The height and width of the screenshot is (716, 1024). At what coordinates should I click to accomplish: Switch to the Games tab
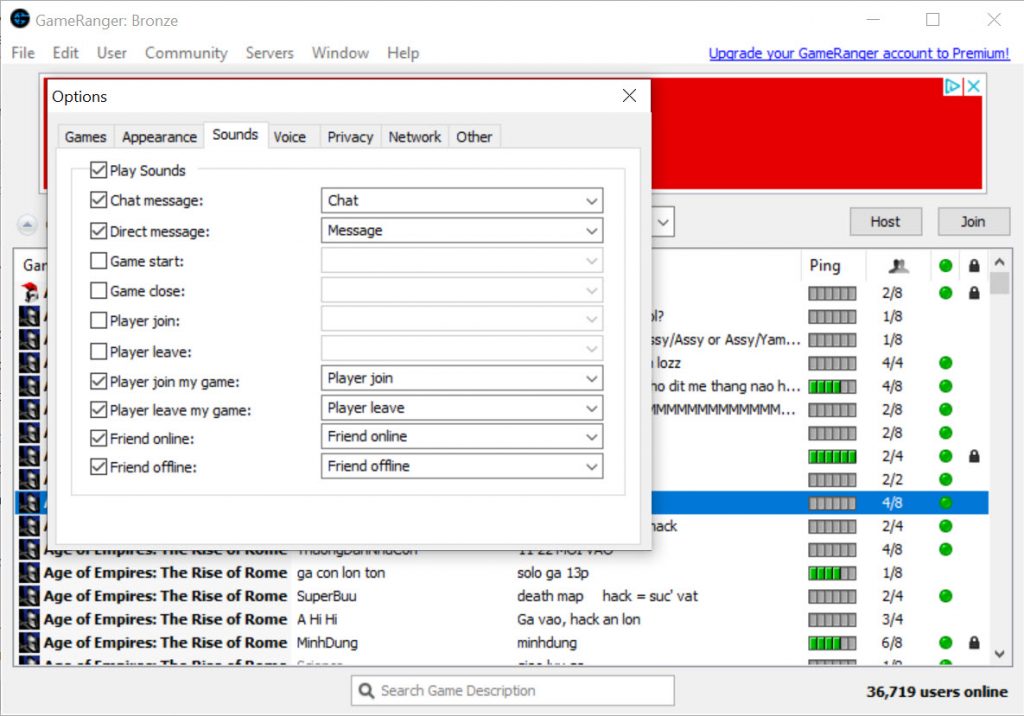pyautogui.click(x=86, y=137)
